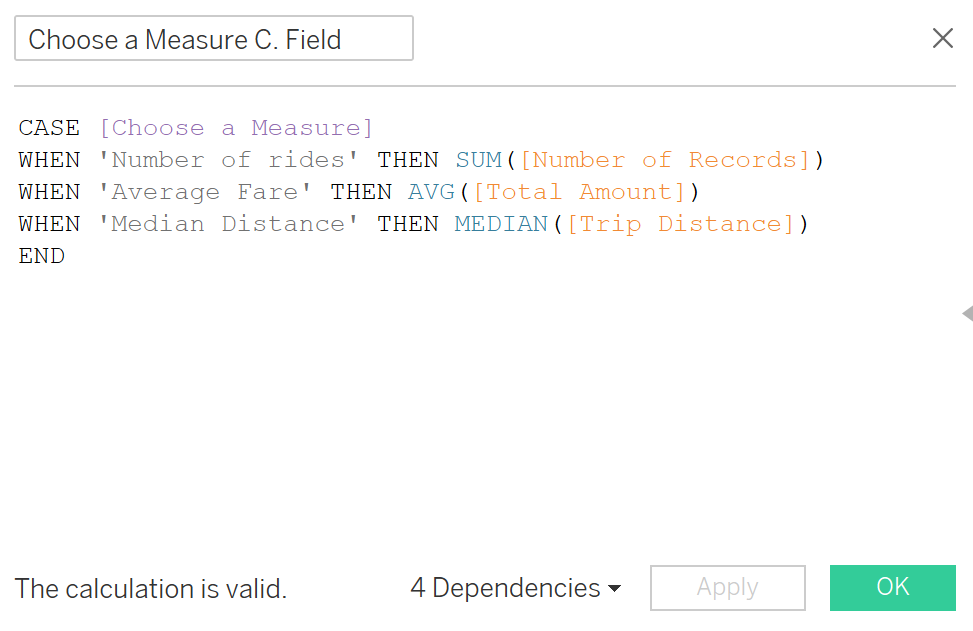Click THEN keyword on the Average Fare line

tap(361, 192)
